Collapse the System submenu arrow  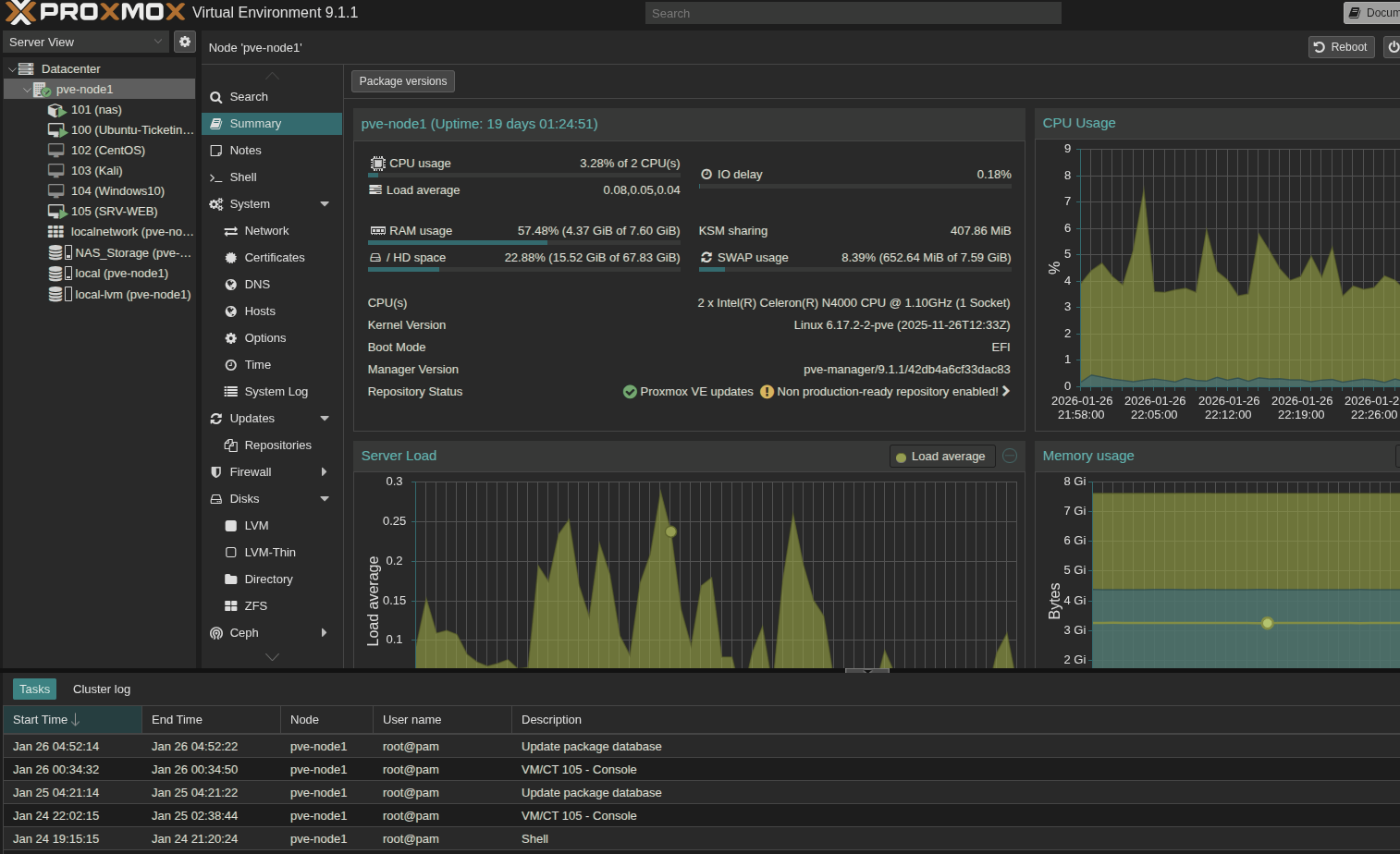tap(325, 204)
